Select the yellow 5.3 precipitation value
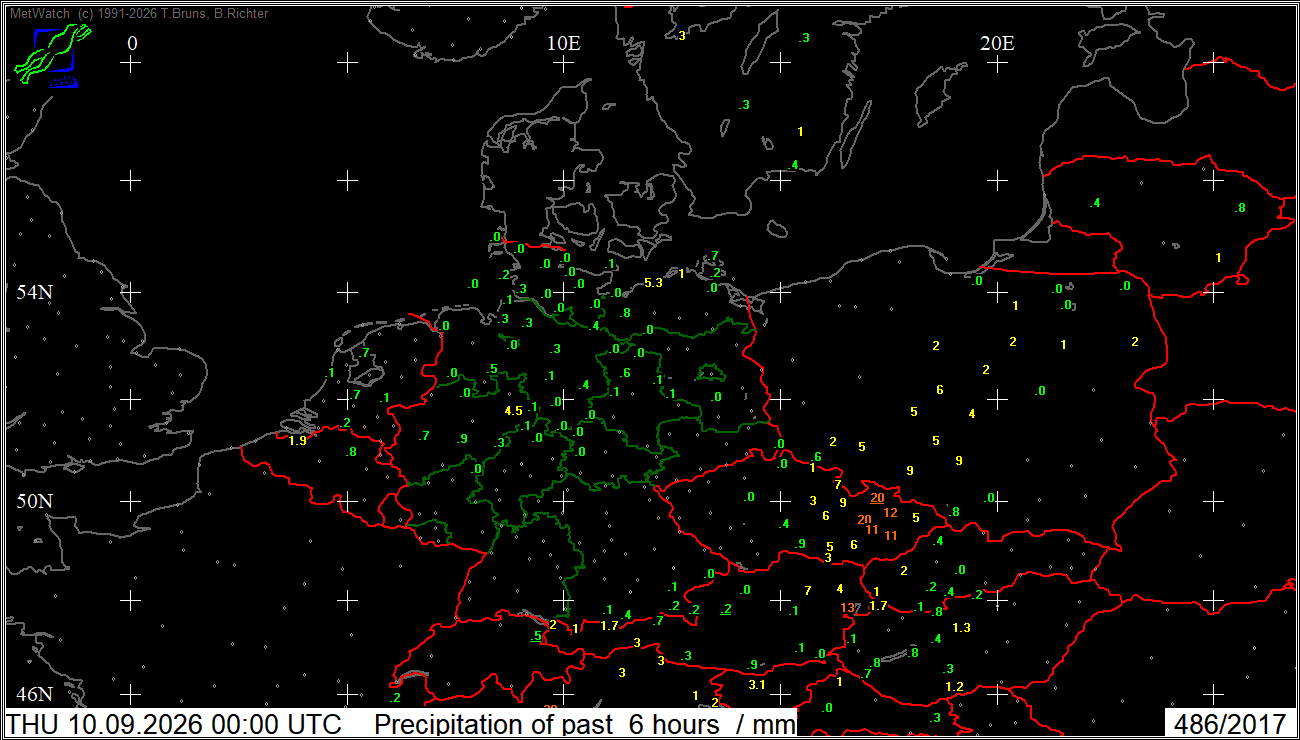The width and height of the screenshot is (1300, 740). tap(653, 283)
